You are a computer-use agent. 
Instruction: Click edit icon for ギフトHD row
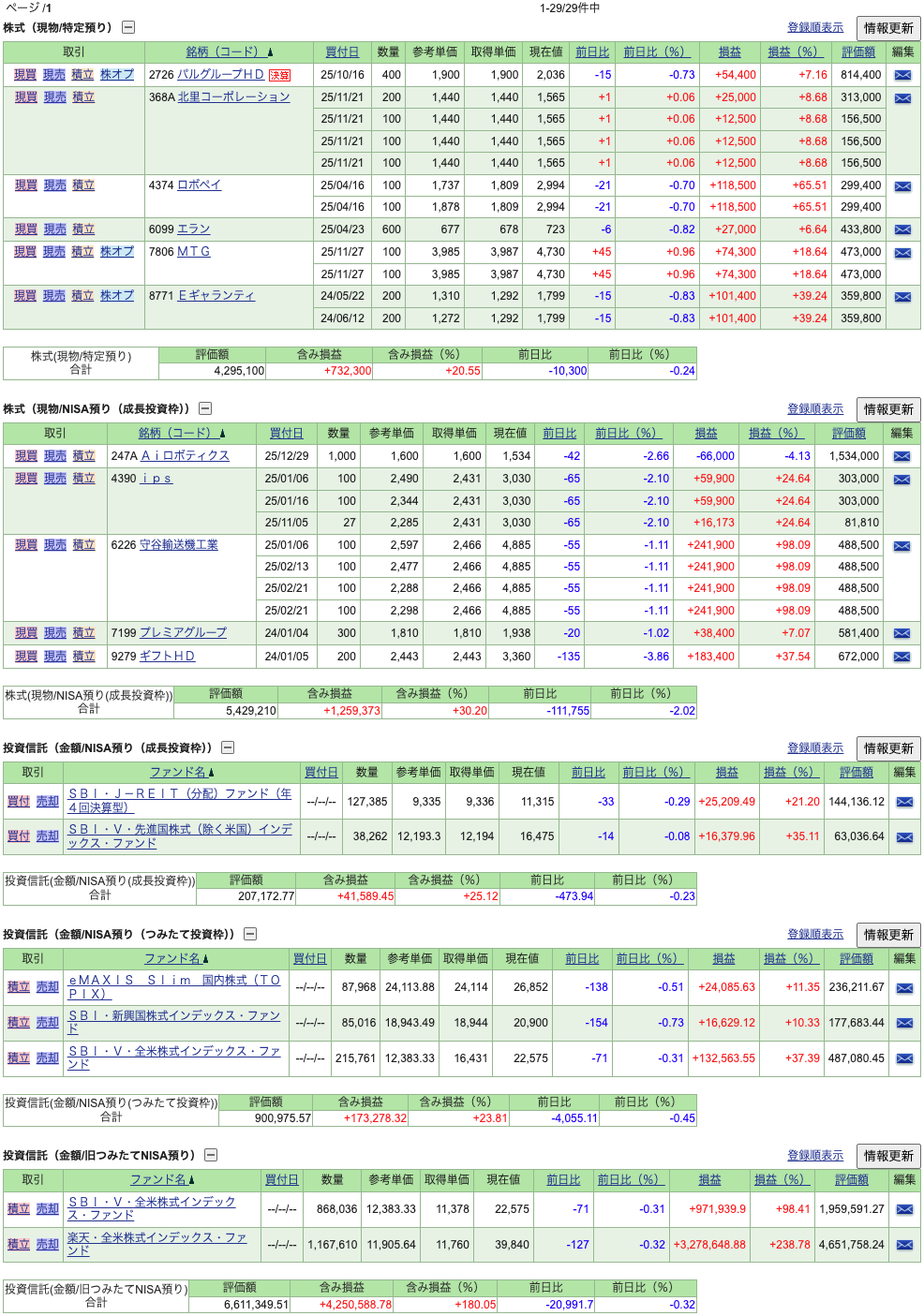click(x=902, y=657)
